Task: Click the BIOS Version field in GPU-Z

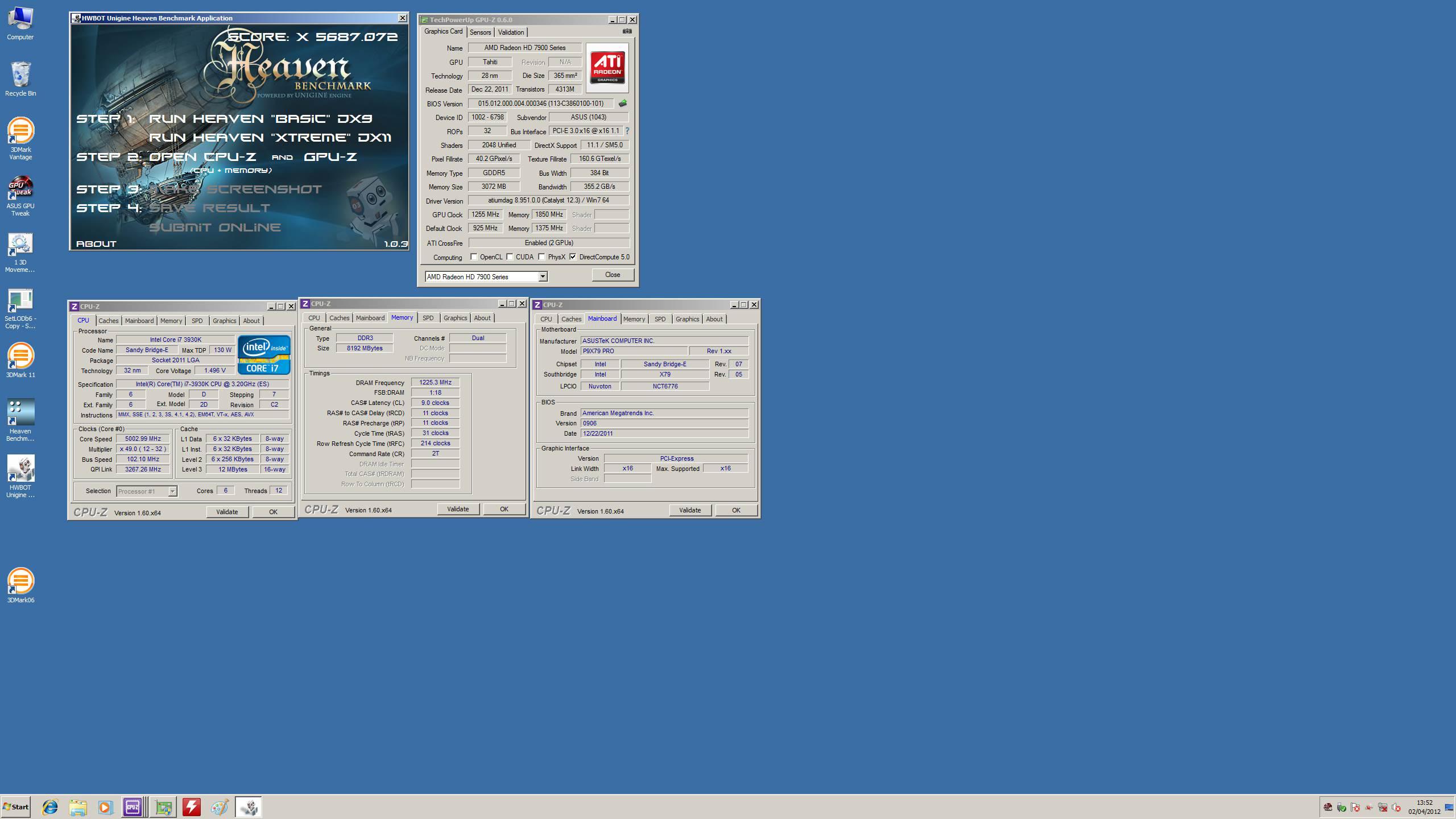Action: click(x=541, y=104)
